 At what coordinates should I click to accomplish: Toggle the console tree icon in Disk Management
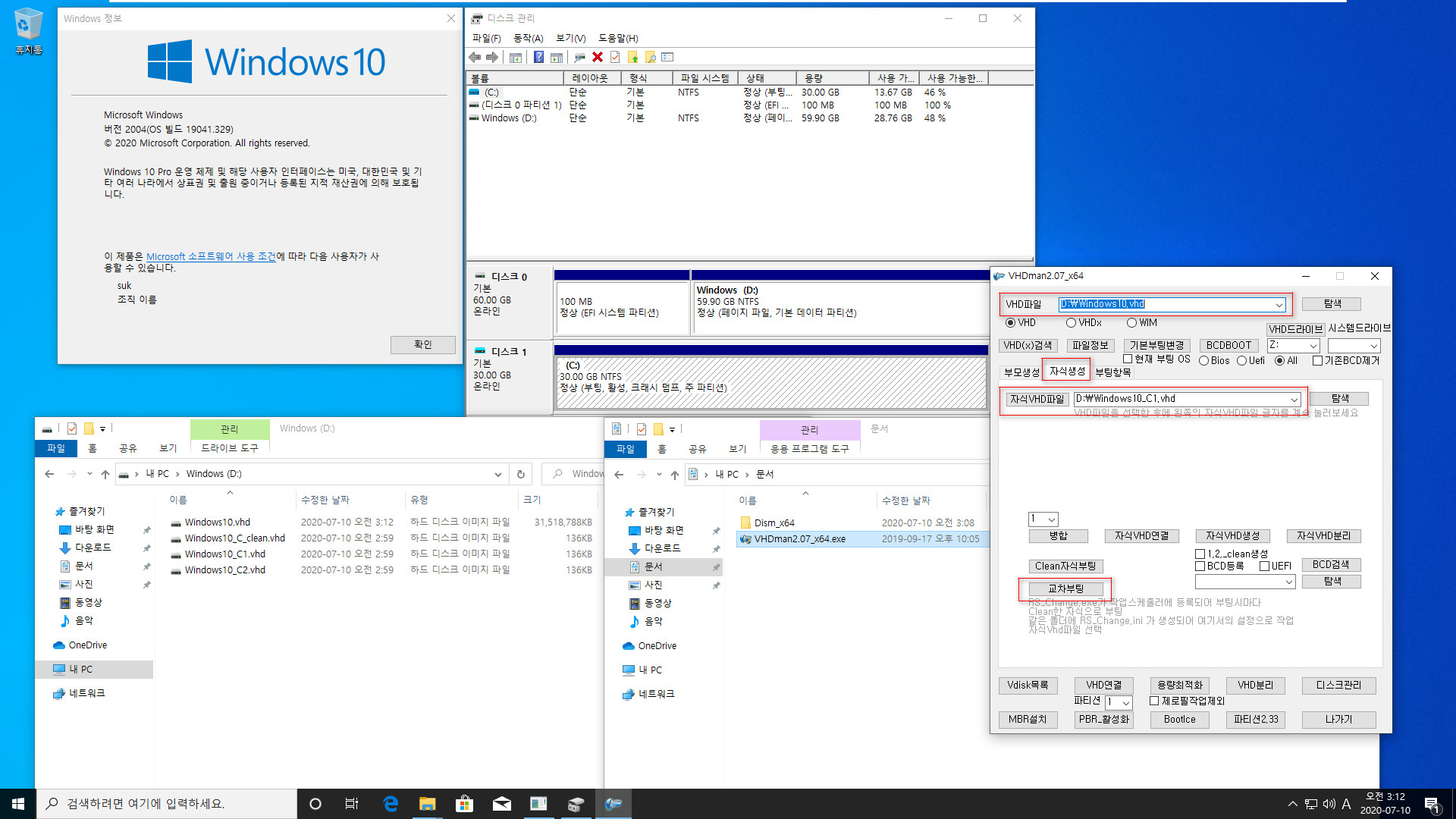[x=516, y=58]
